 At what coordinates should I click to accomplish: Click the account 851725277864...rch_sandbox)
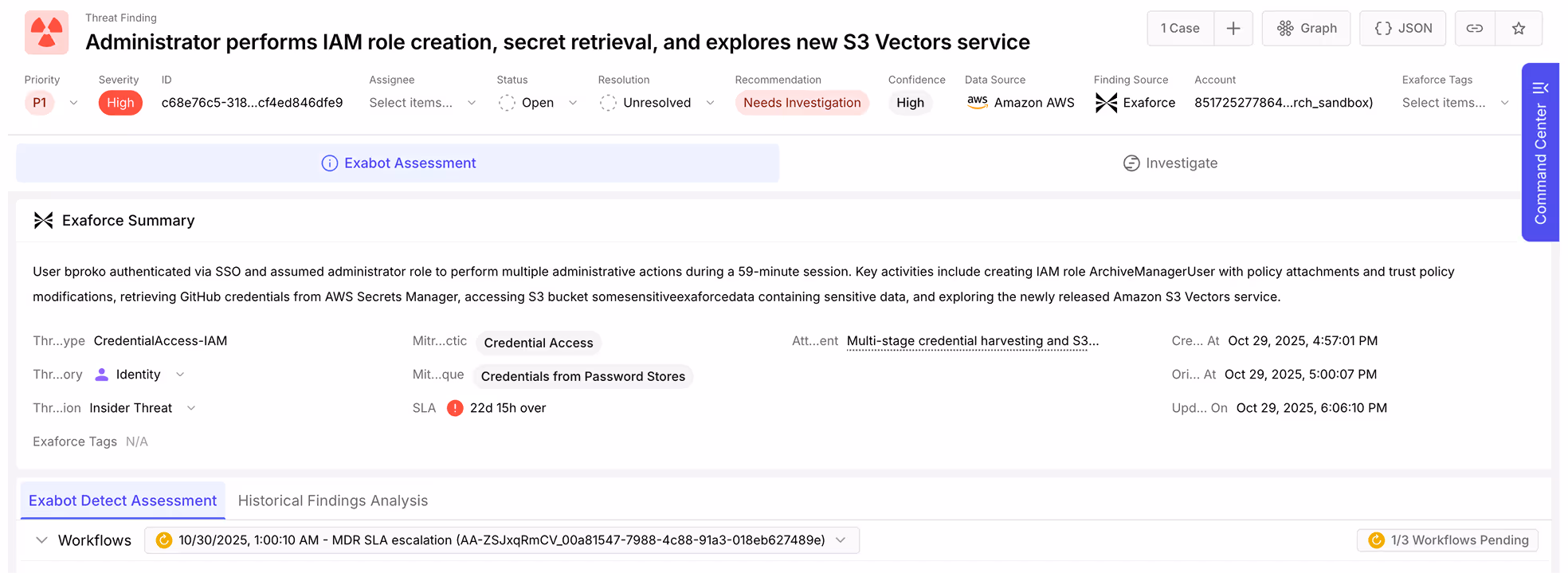(x=1284, y=103)
